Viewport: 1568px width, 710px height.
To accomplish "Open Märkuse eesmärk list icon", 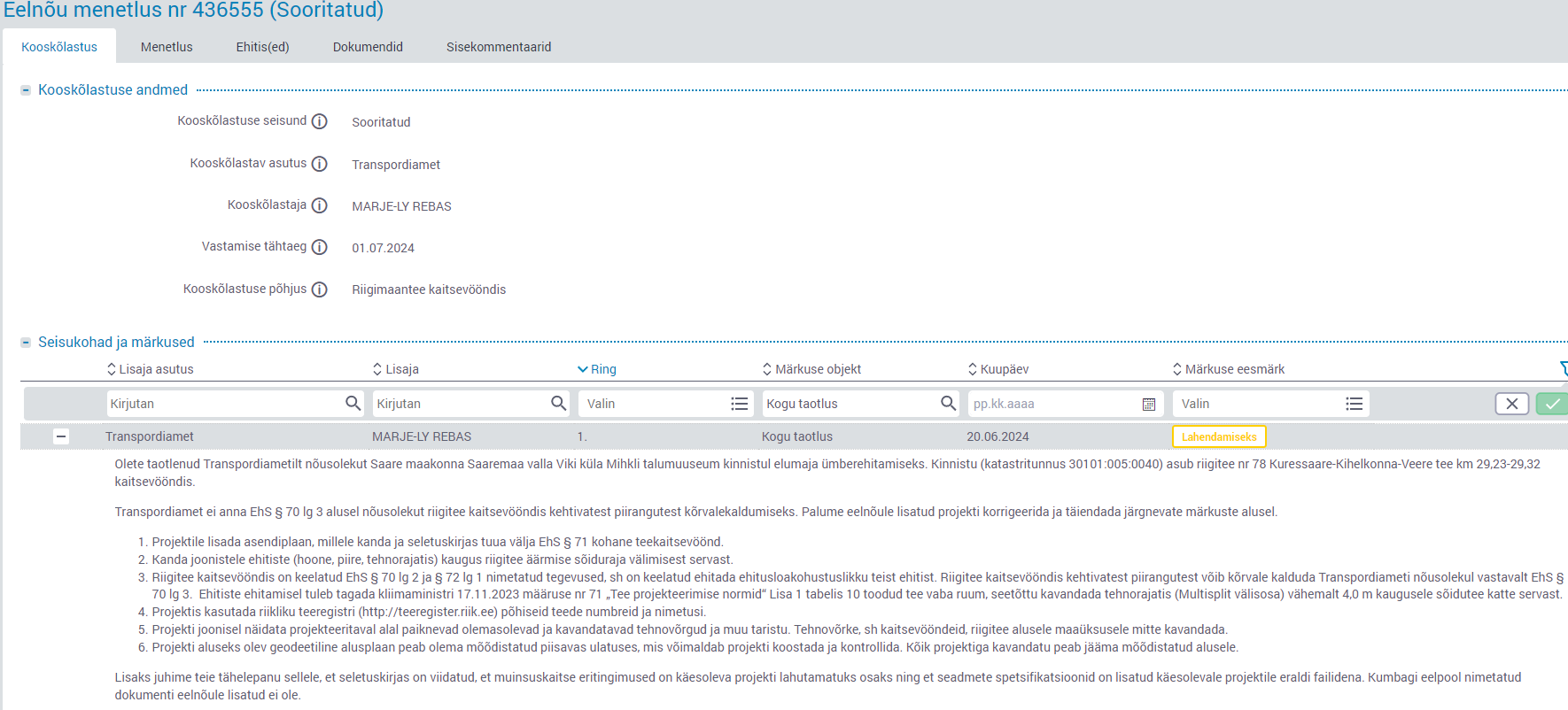I will (x=1355, y=404).
